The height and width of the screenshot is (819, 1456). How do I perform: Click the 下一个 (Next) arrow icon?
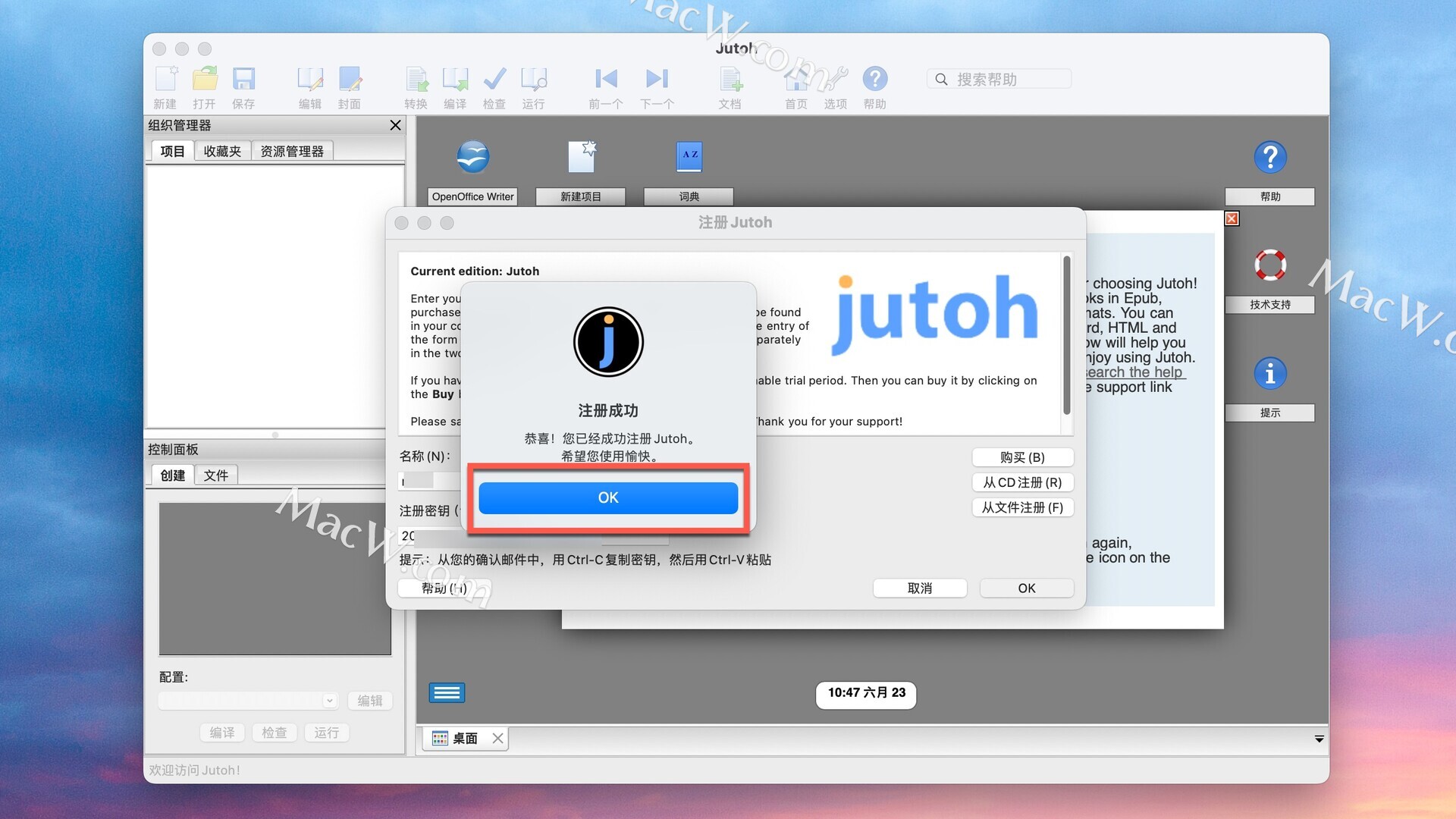(x=657, y=79)
